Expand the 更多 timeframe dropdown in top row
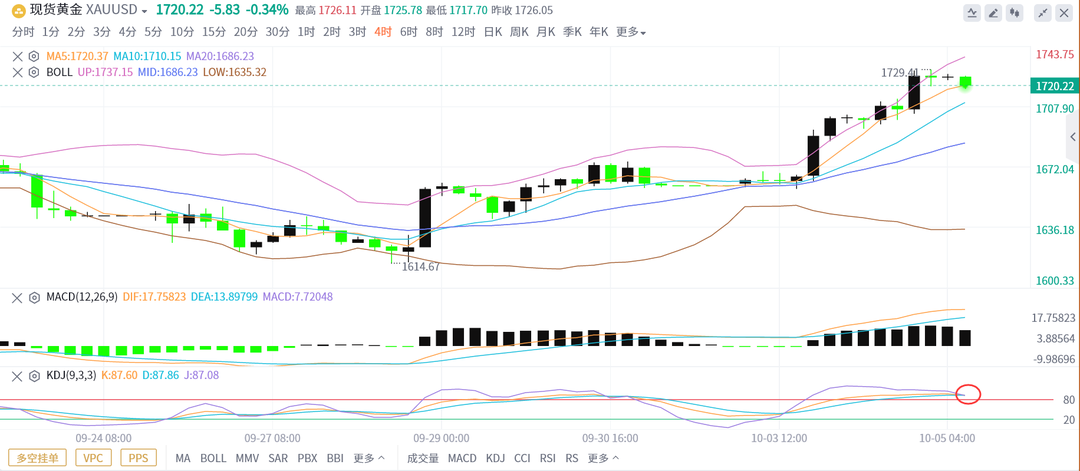 click(630, 32)
